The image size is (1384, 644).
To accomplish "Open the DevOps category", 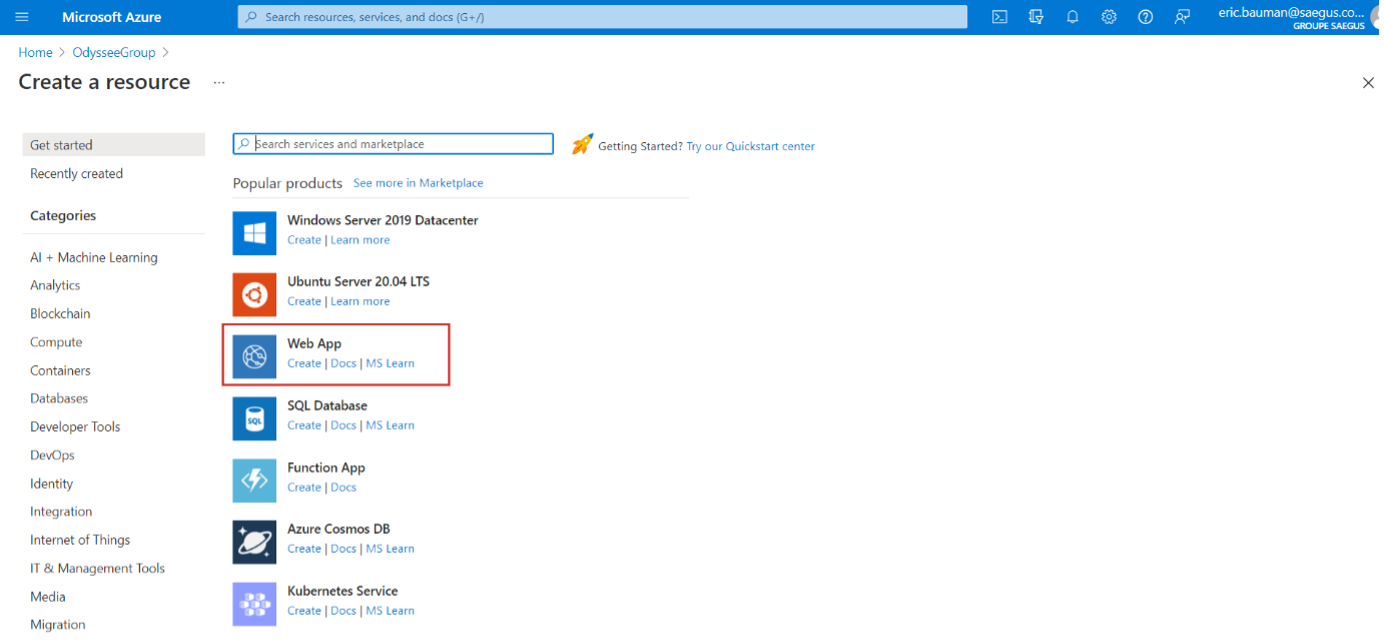I will 52,455.
